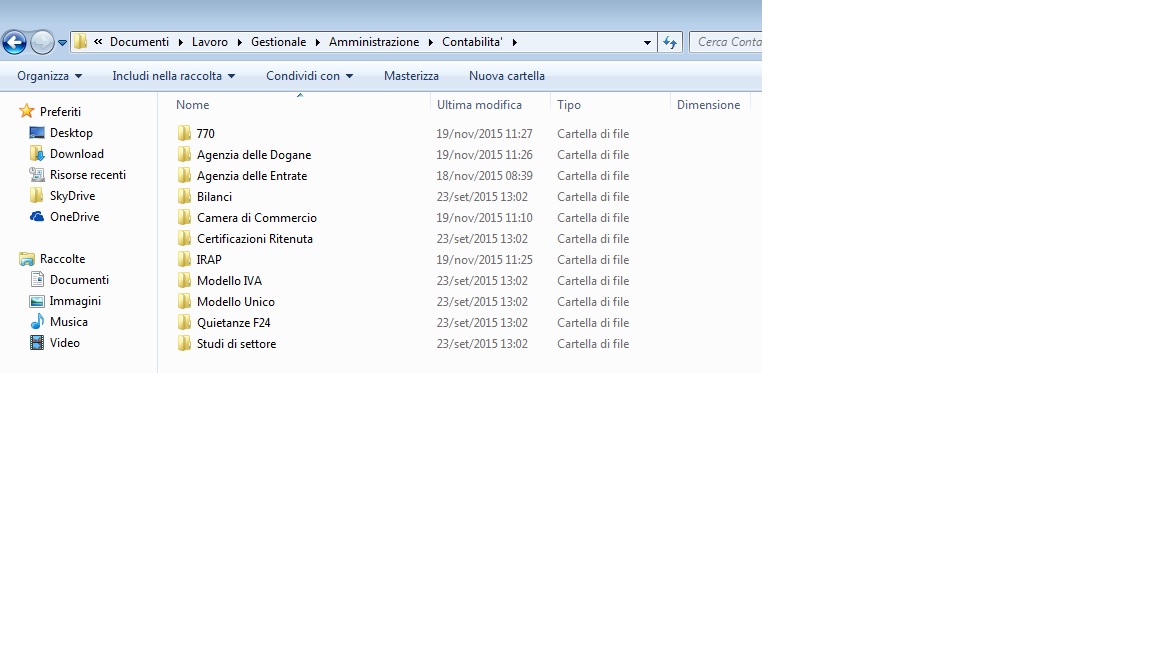Viewport: 1152px width, 648px height.
Task: Open the Condividi con dropdown
Action: pyautogui.click(x=309, y=76)
